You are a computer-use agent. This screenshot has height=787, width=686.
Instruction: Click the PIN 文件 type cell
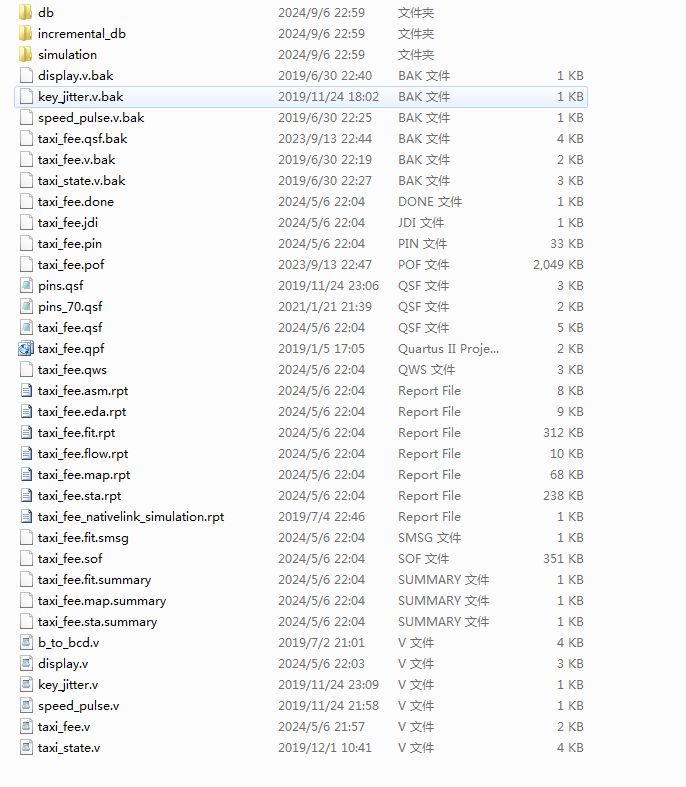(x=422, y=243)
